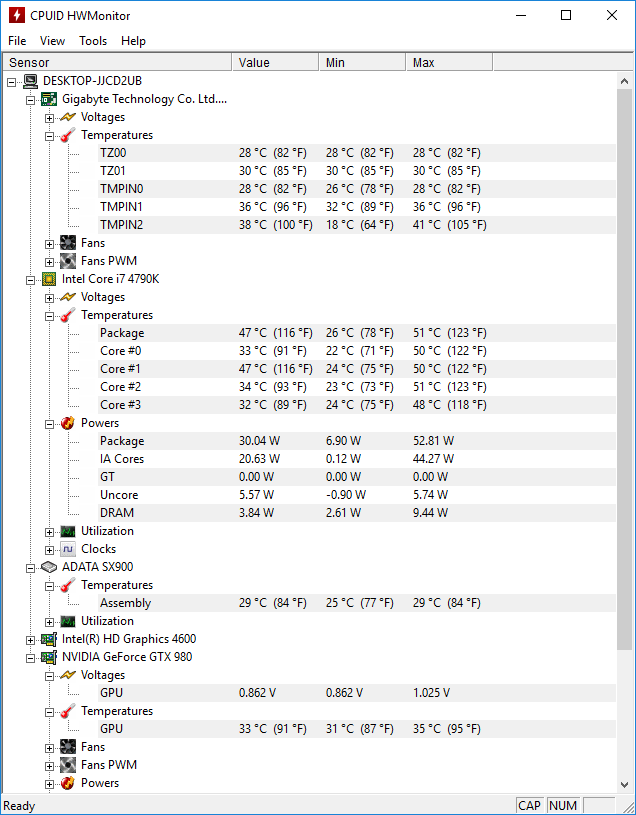This screenshot has height=815, width=636.
Task: Click the vertical scrollbar thumb
Action: (x=624, y=369)
